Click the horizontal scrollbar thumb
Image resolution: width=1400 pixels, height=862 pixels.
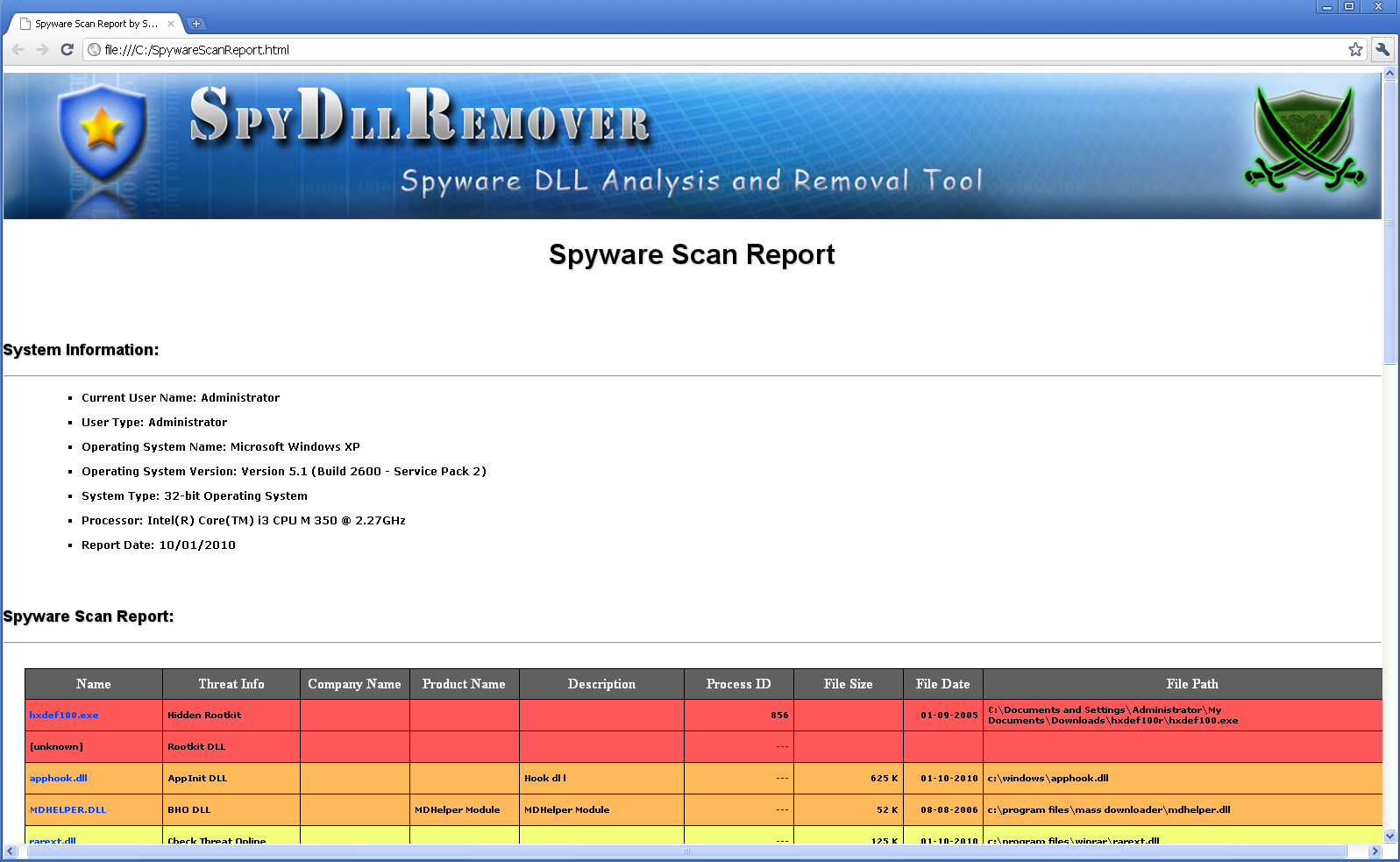[686, 851]
